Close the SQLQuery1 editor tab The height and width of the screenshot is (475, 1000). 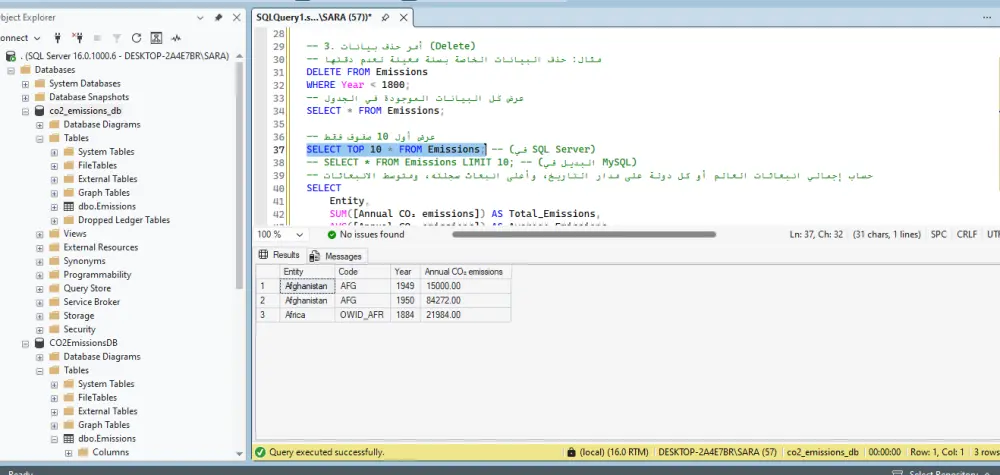point(402,18)
